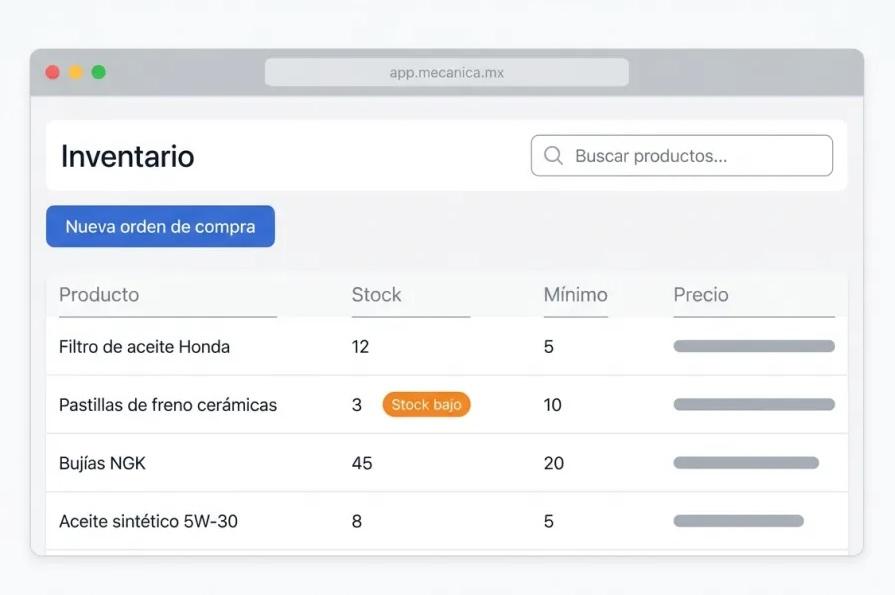Click the hidden price bar for Filtro de aceite
The image size is (895, 595).
click(x=754, y=346)
